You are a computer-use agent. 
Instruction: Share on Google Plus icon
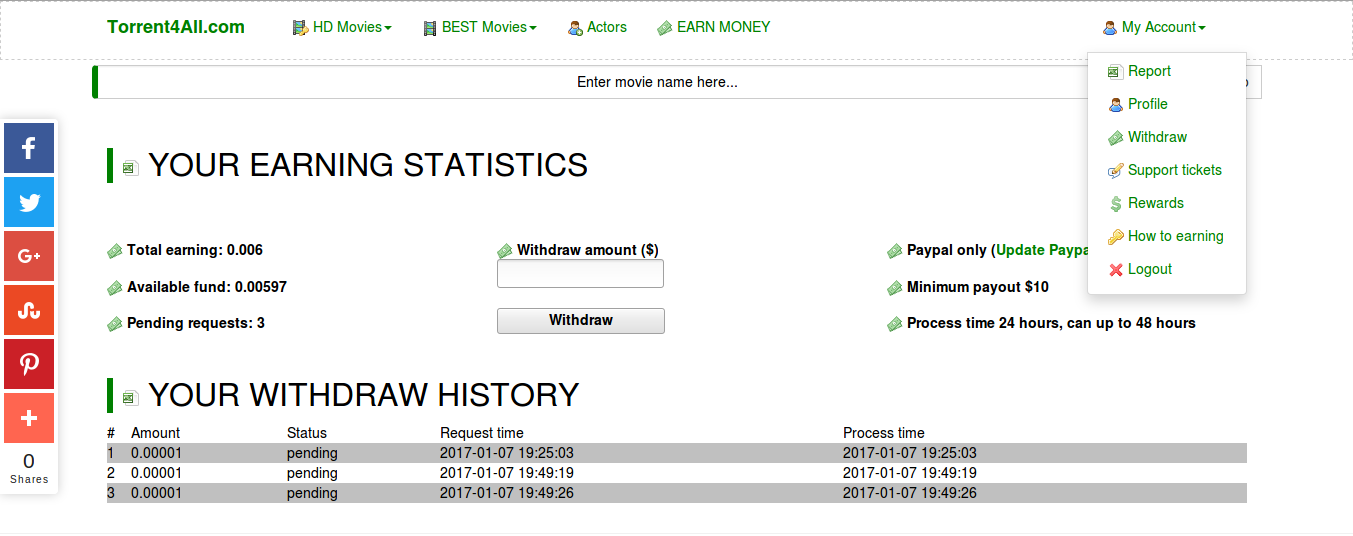pyautogui.click(x=29, y=256)
